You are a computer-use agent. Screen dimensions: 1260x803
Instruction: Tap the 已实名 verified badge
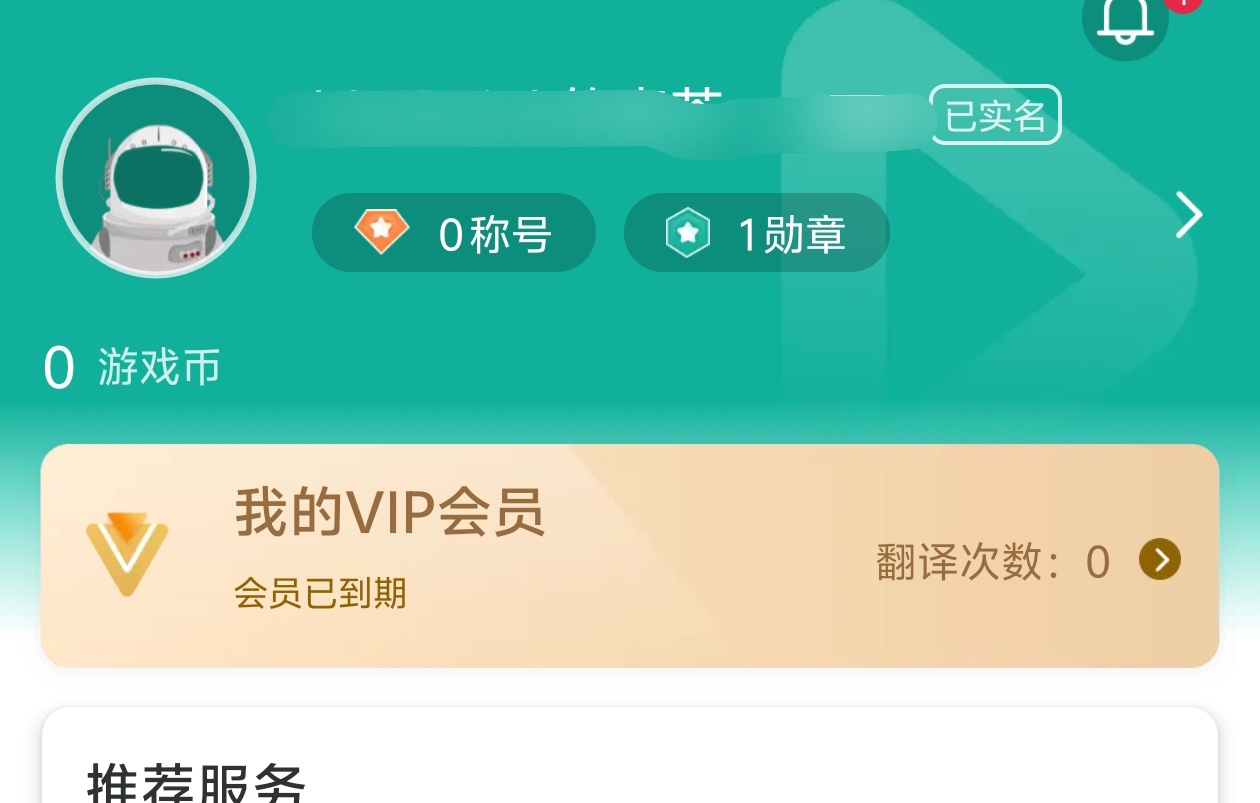[995, 115]
